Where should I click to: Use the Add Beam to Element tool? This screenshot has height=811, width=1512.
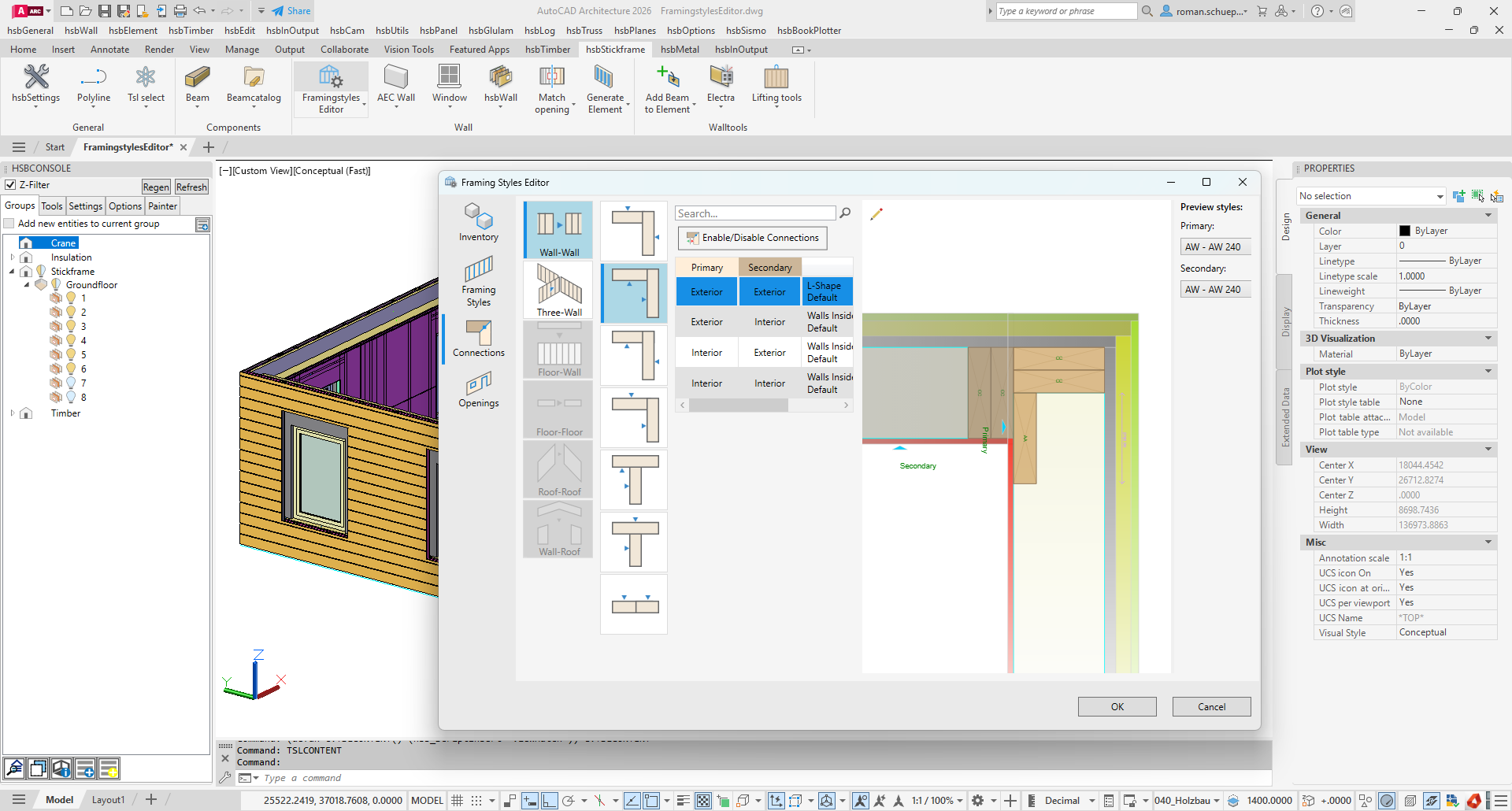(668, 89)
